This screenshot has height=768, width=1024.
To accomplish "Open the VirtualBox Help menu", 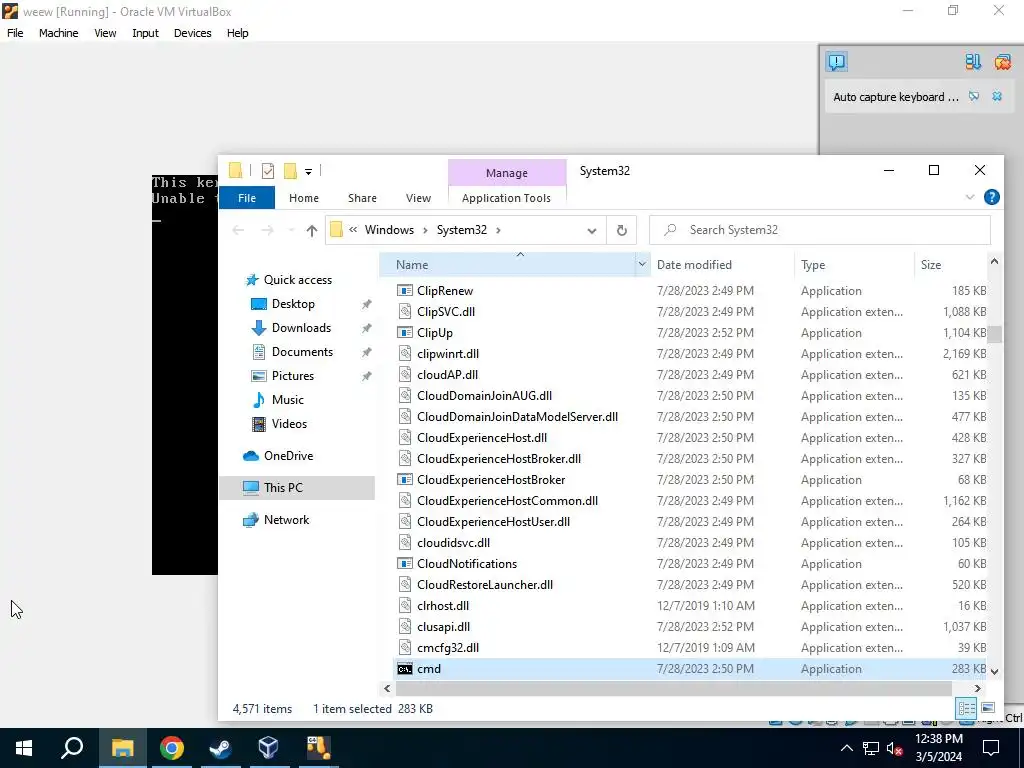I will [x=237, y=33].
